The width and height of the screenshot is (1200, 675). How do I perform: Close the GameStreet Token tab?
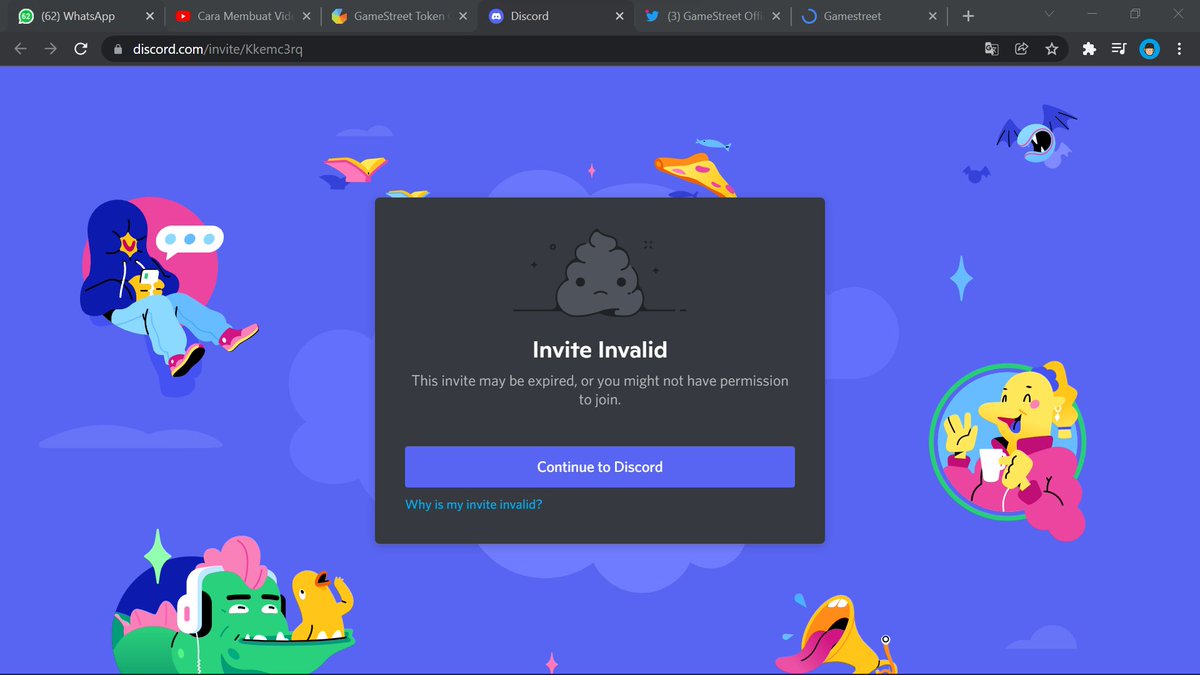pos(462,16)
